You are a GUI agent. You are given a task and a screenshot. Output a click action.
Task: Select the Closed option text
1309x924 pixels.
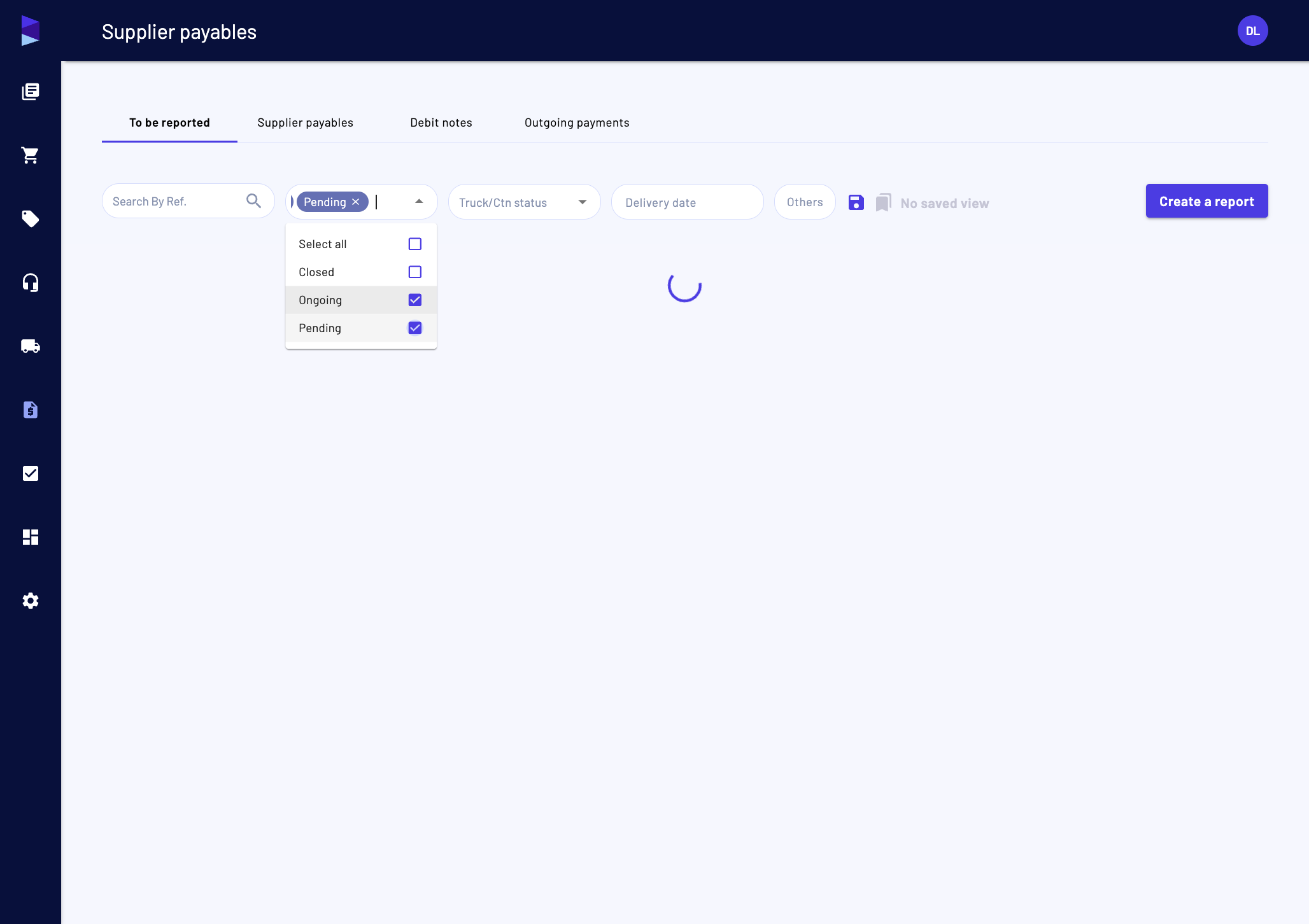tap(316, 272)
